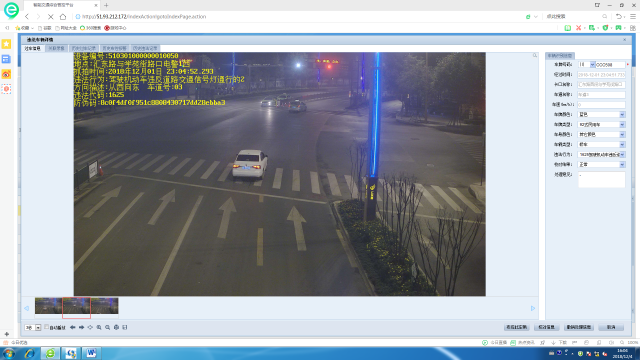Click the star favorites icon in the browser sidebar
The image size is (640, 360).
pos(6,44)
